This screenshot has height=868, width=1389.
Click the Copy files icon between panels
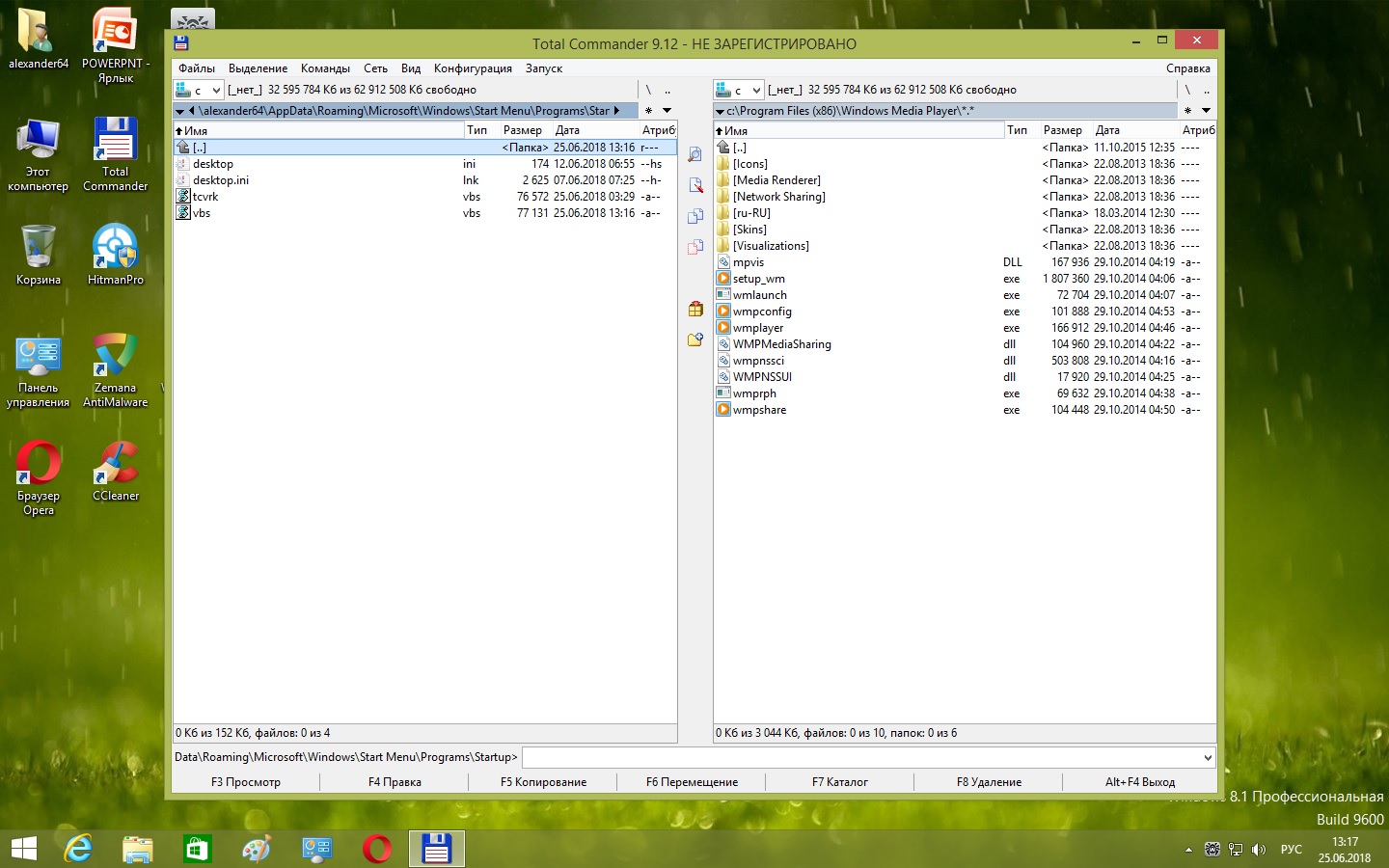point(694,217)
